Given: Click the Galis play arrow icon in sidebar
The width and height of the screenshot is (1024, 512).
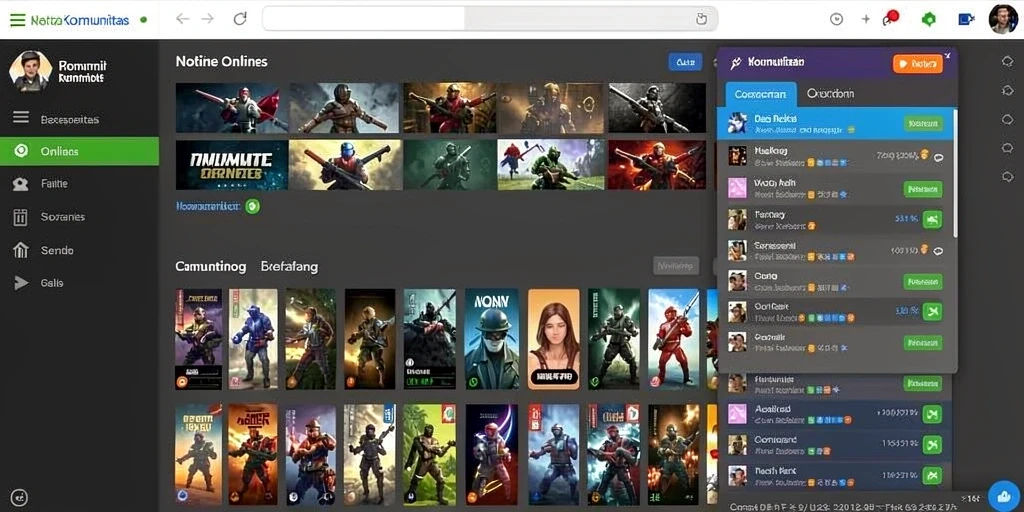Looking at the screenshot, I should pyautogui.click(x=21, y=283).
